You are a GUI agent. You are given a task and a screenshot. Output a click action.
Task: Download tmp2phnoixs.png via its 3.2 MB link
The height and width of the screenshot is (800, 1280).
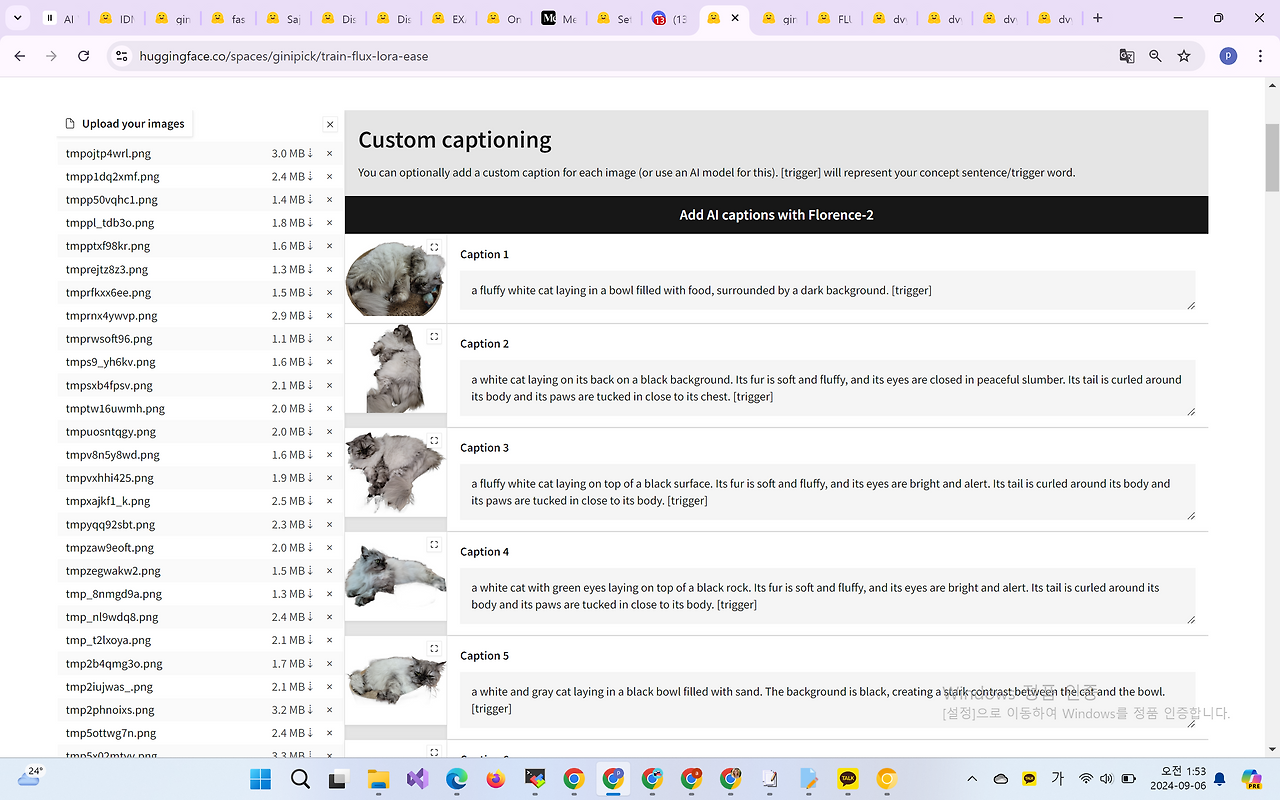click(292, 710)
